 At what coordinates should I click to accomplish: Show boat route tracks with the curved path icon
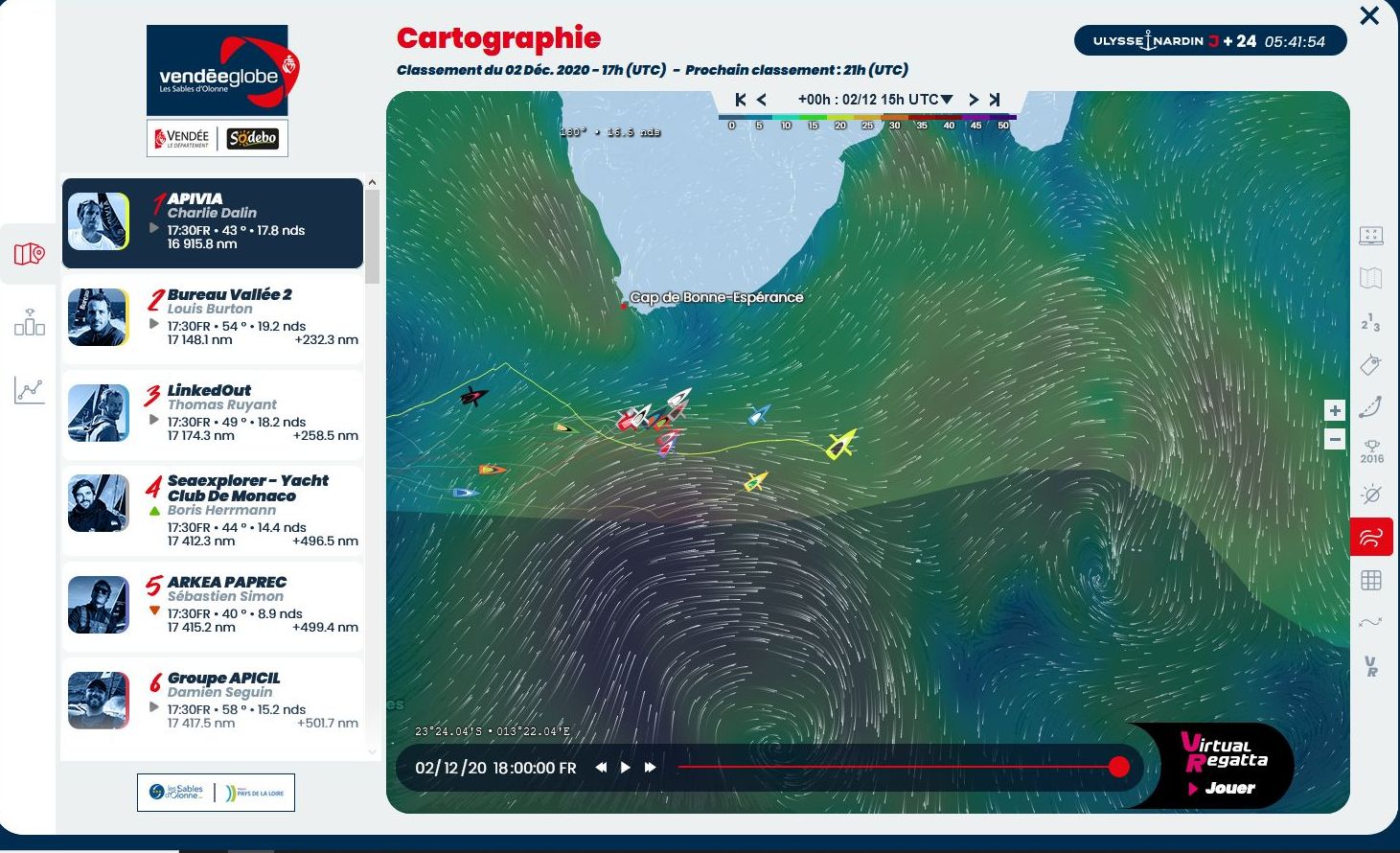coord(1371,407)
